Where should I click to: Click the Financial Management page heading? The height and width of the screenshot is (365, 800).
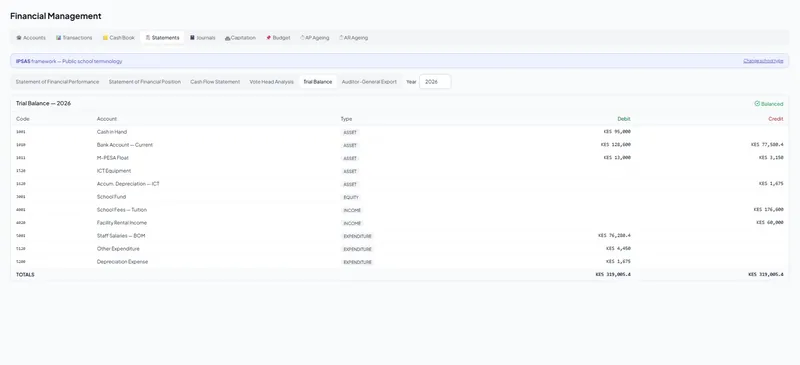pyautogui.click(x=56, y=16)
